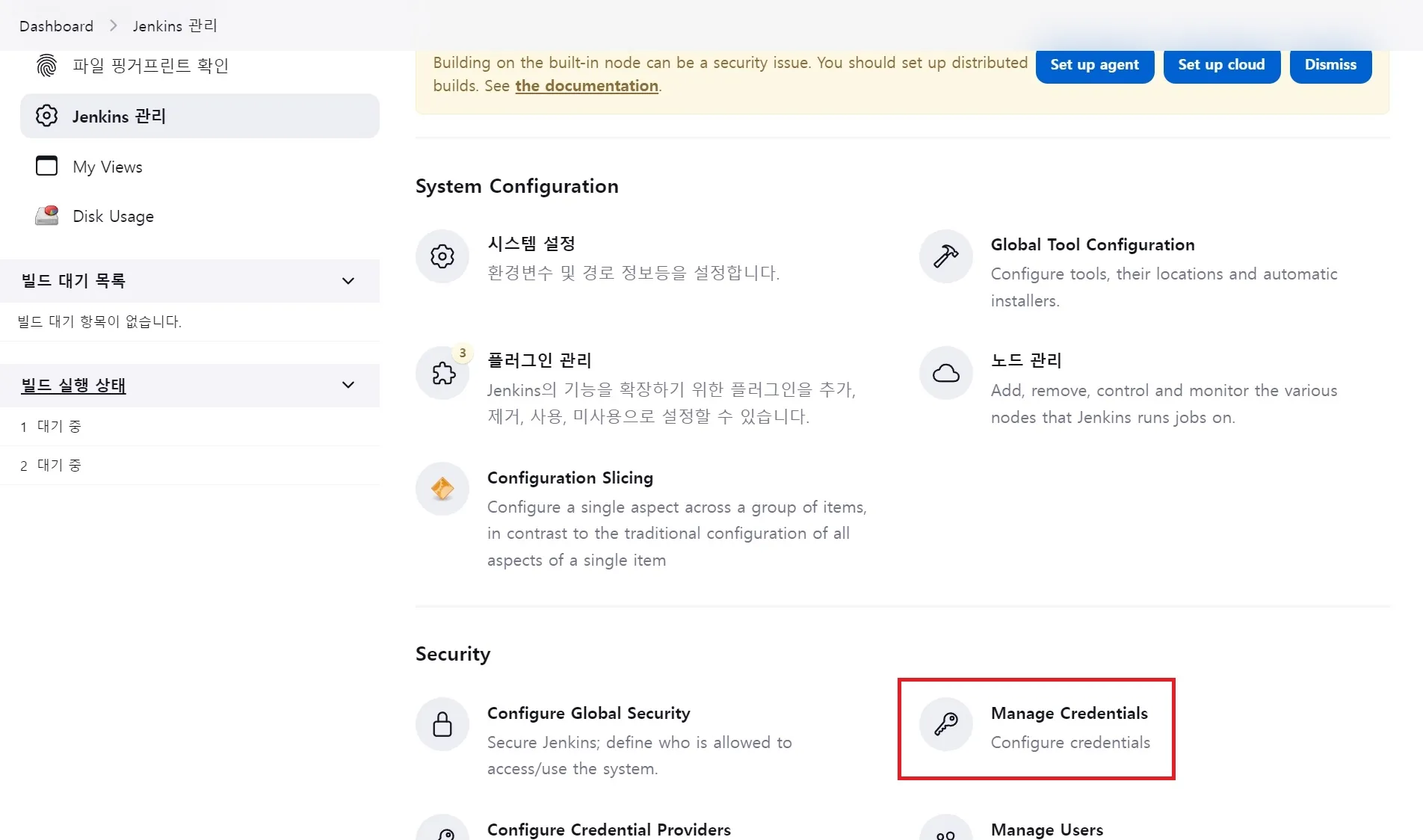
Task: Open the documentation link
Action: coord(587,86)
